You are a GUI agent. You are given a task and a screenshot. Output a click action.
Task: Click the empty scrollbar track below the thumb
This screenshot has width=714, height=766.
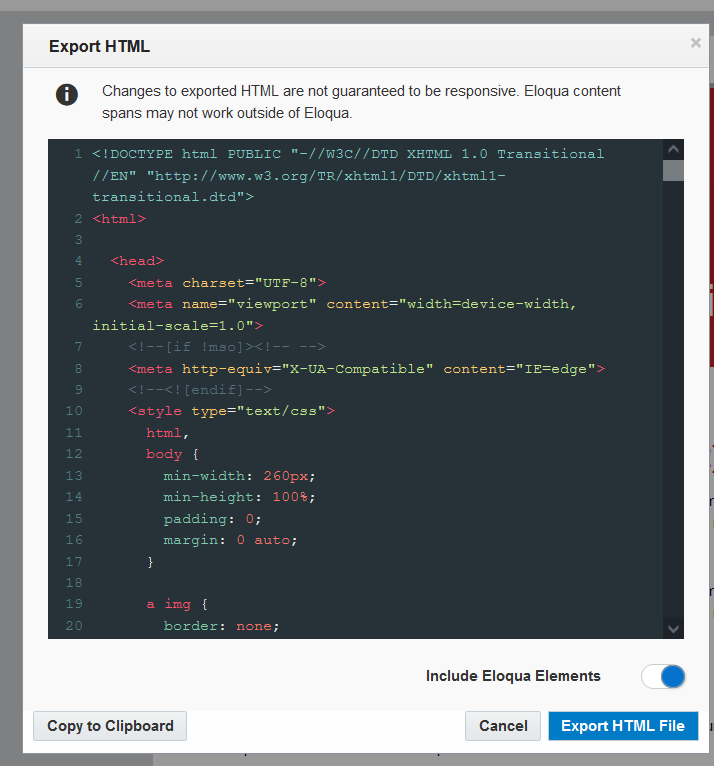[x=673, y=400]
